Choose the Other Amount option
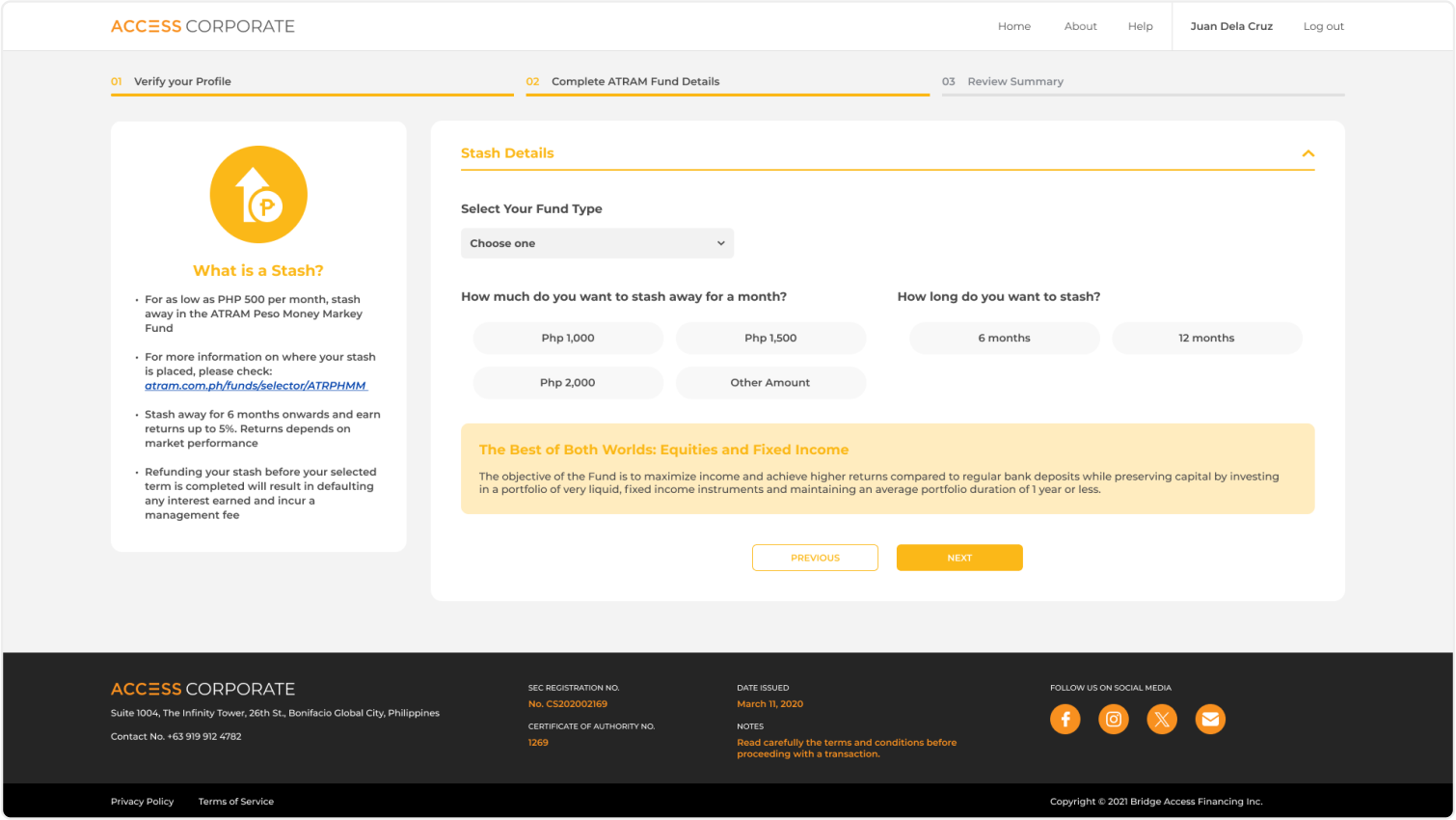This screenshot has height=820, width=1456. 770,383
